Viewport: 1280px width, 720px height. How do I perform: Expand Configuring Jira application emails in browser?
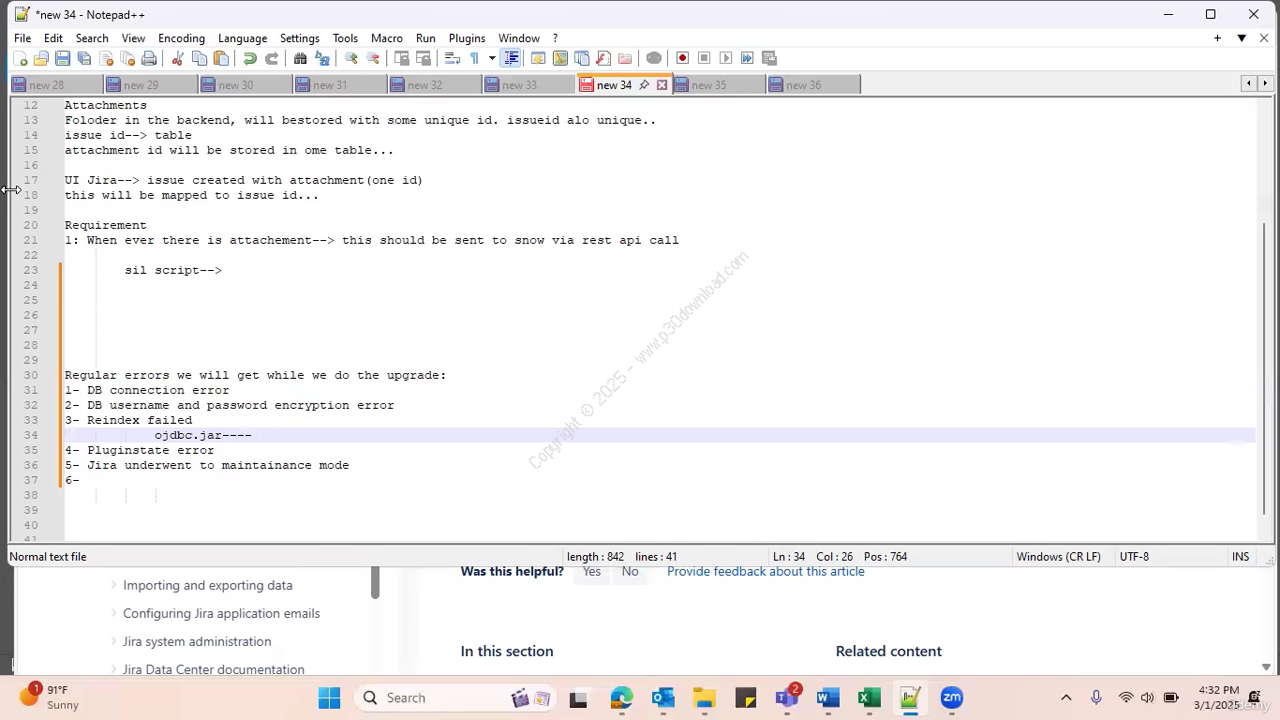coord(114,613)
